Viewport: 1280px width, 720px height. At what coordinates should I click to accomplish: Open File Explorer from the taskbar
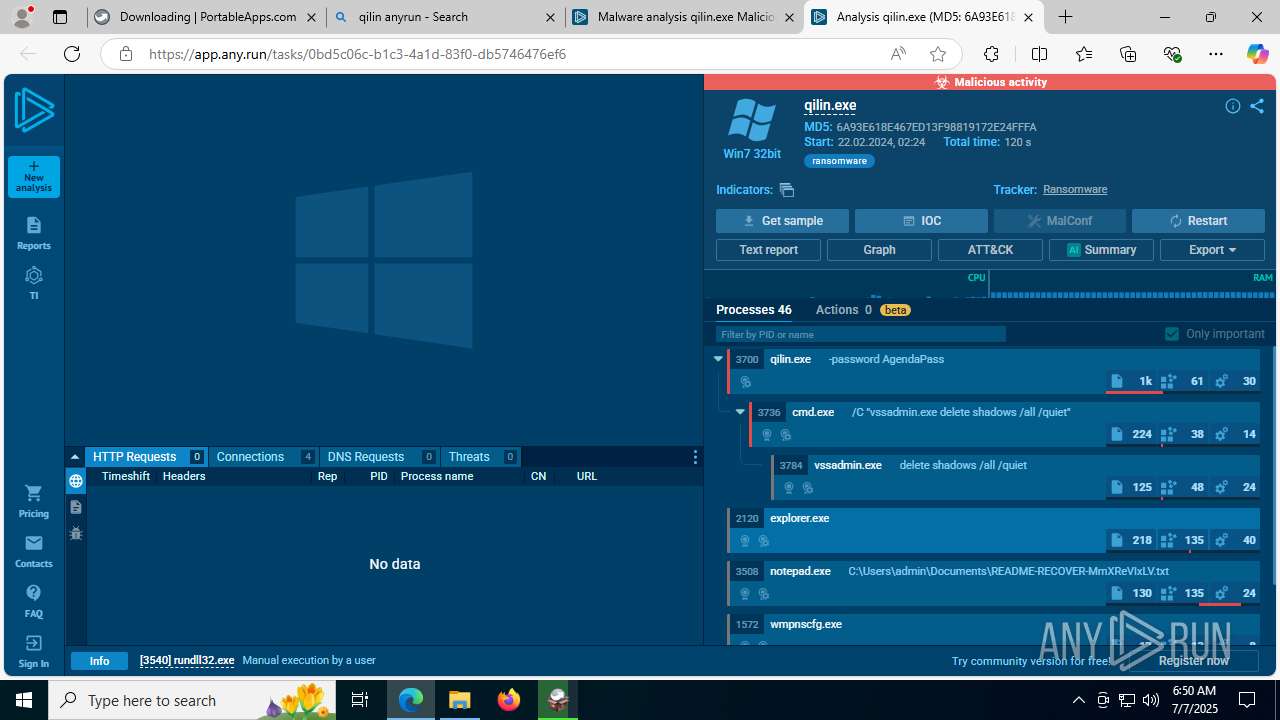[459, 700]
